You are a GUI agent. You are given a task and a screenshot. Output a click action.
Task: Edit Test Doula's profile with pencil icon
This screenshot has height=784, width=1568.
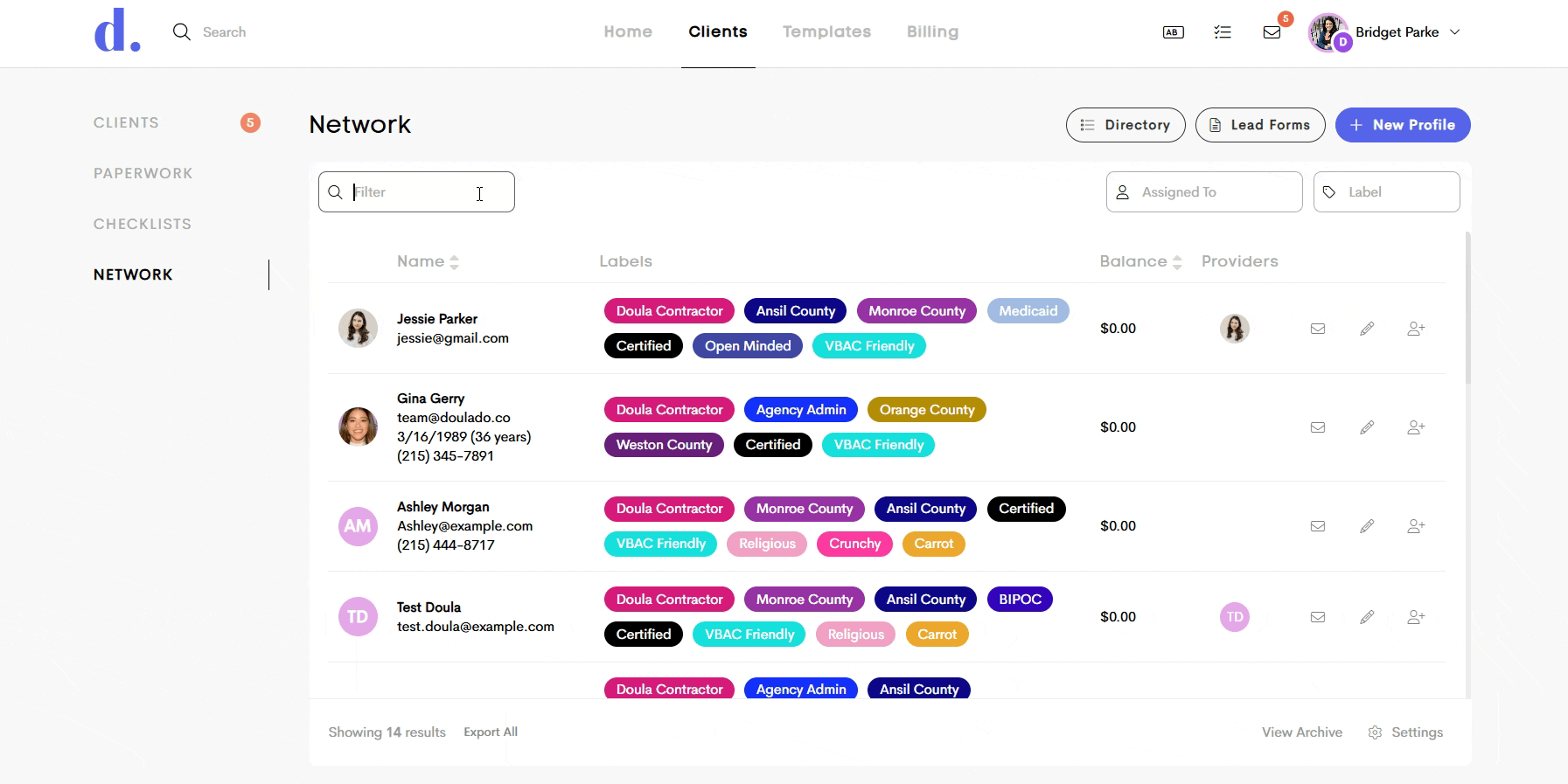tap(1367, 617)
